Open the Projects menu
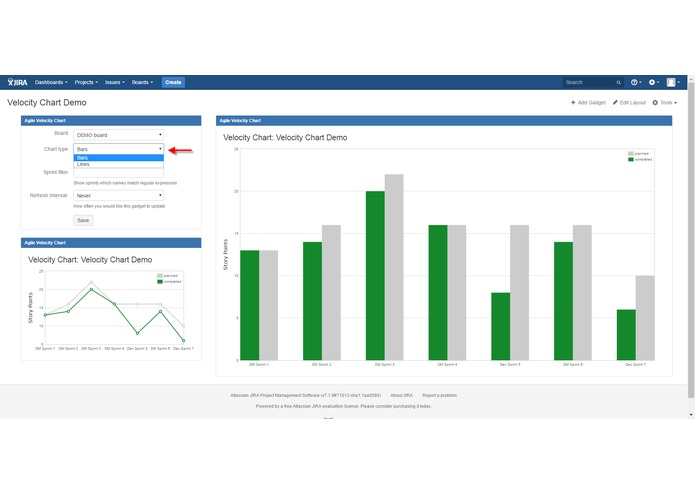This screenshot has height=494, width=695. pos(86,82)
